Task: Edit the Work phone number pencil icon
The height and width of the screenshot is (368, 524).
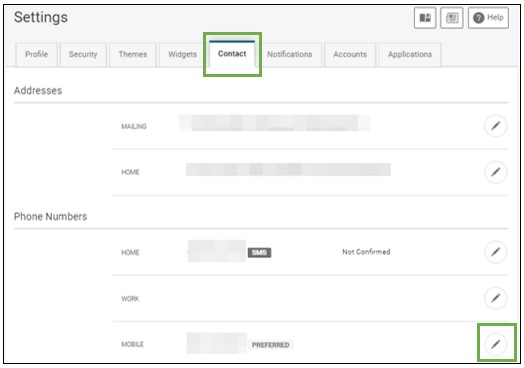Action: 496,298
